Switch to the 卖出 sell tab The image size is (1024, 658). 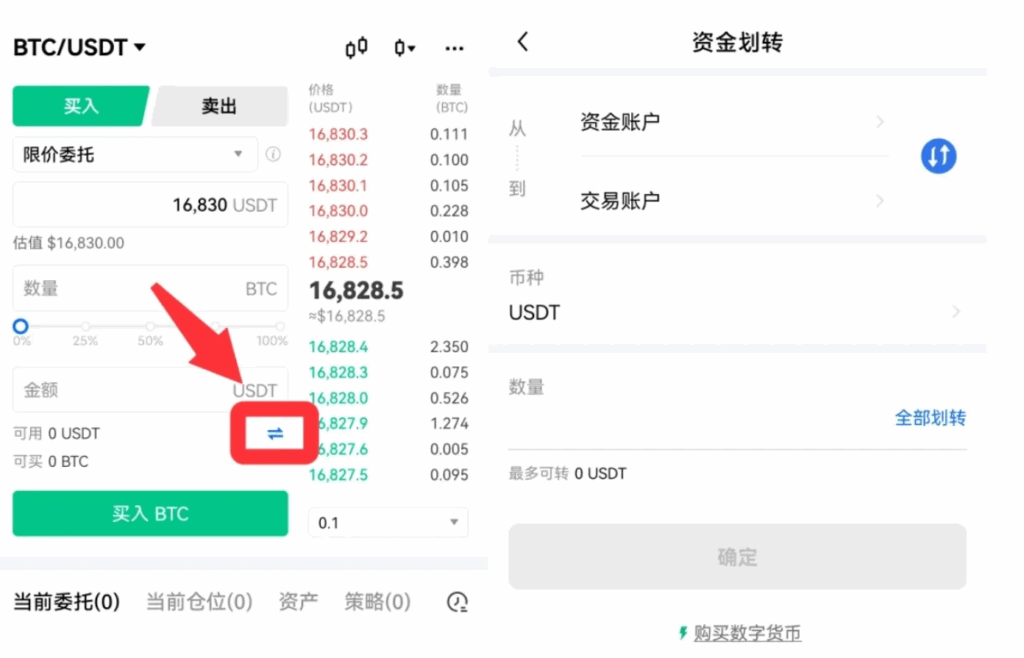[x=219, y=106]
